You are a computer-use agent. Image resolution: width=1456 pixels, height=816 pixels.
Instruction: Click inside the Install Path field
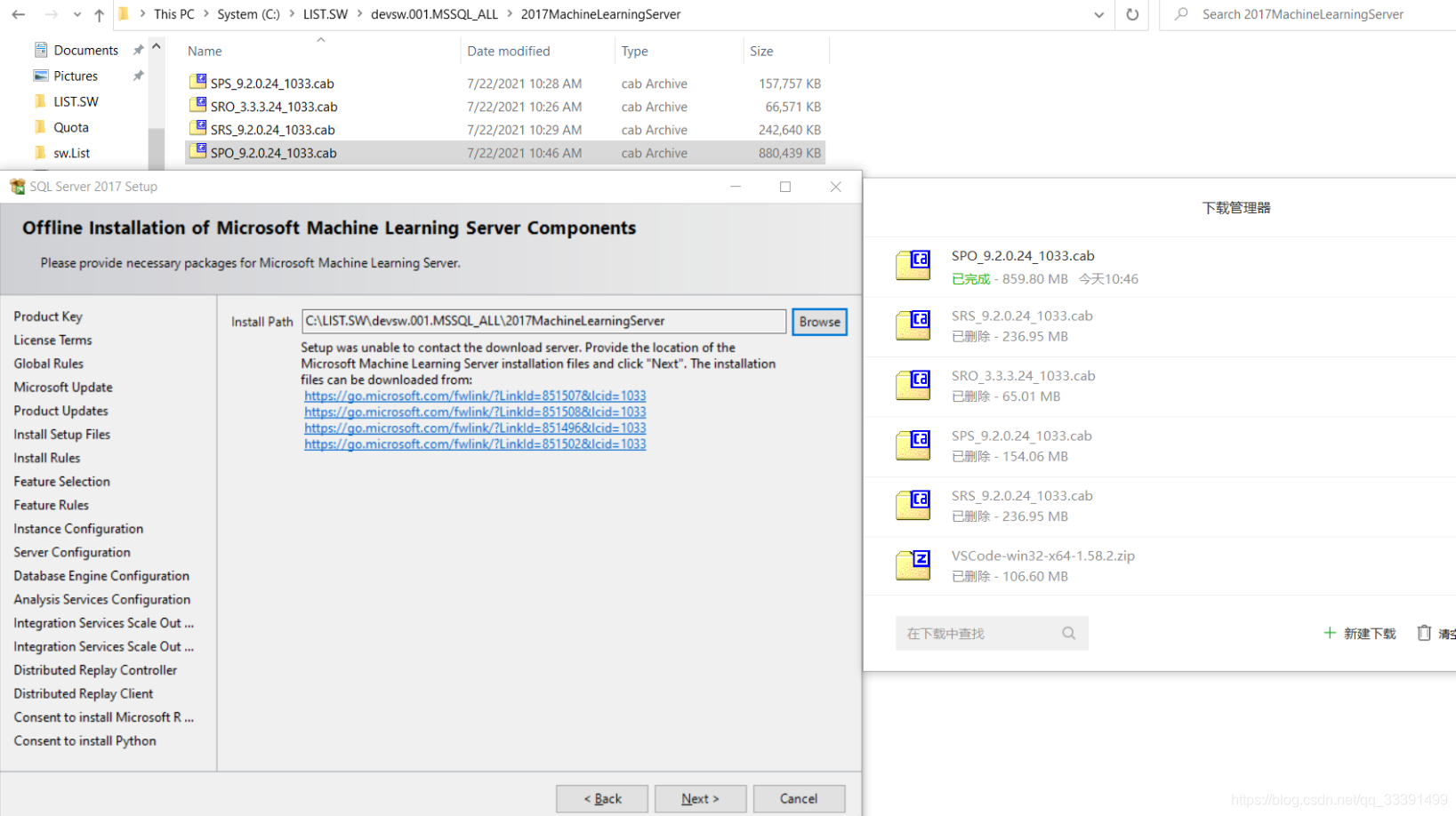543,321
